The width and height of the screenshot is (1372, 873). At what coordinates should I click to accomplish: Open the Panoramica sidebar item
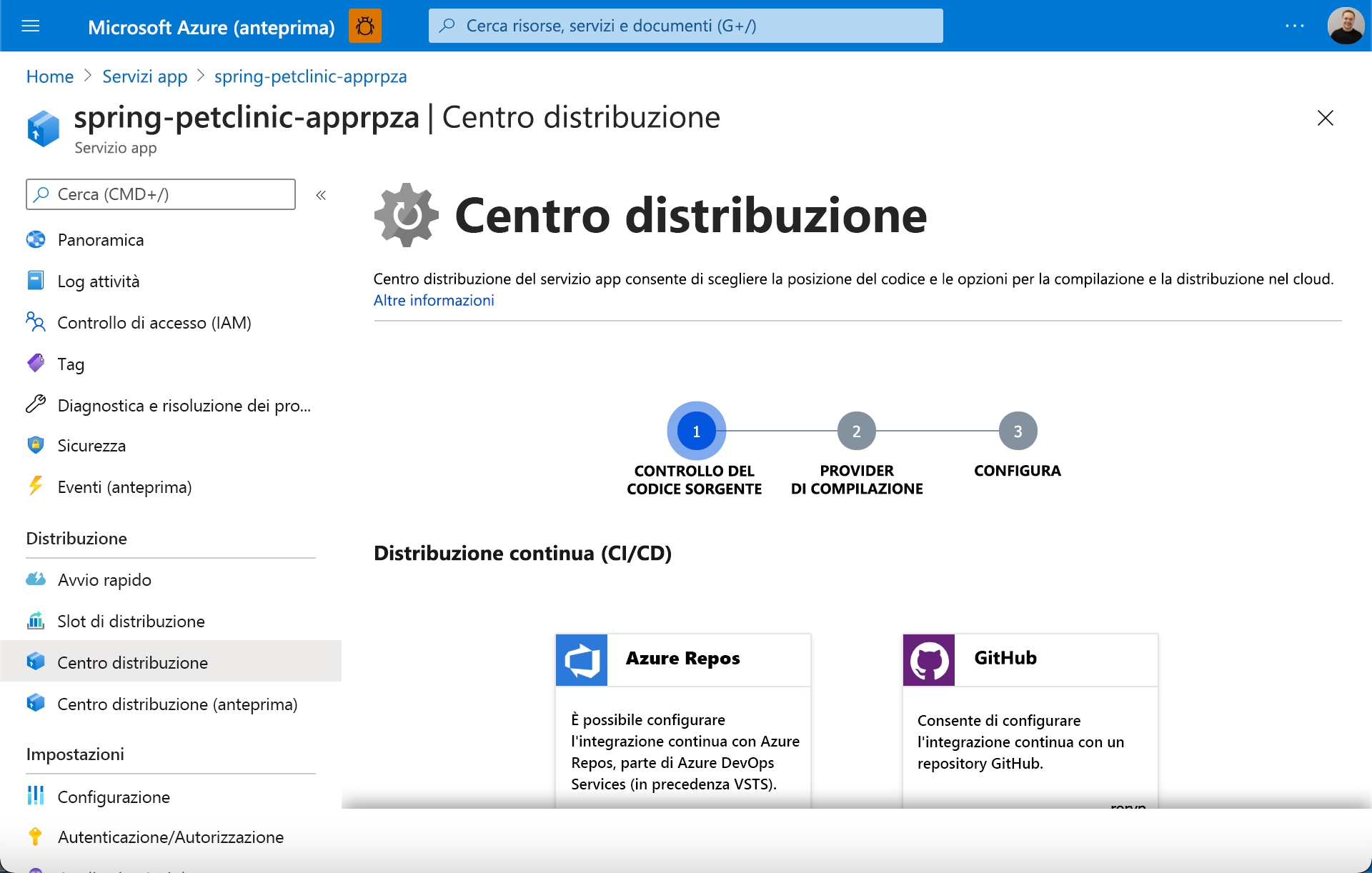point(100,239)
